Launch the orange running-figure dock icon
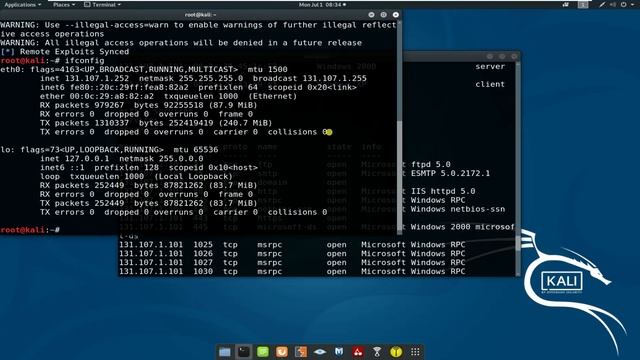The image size is (640, 360). (301, 352)
